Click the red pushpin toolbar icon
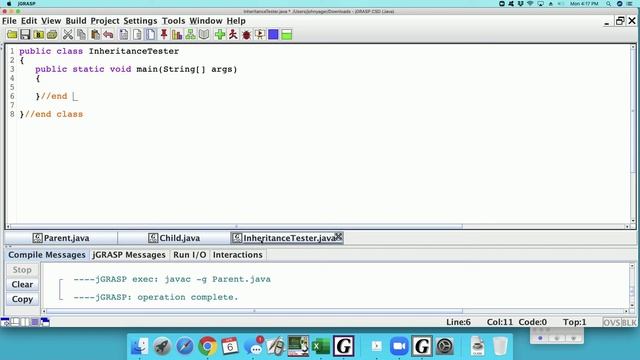The height and width of the screenshot is (360, 640). point(164,35)
